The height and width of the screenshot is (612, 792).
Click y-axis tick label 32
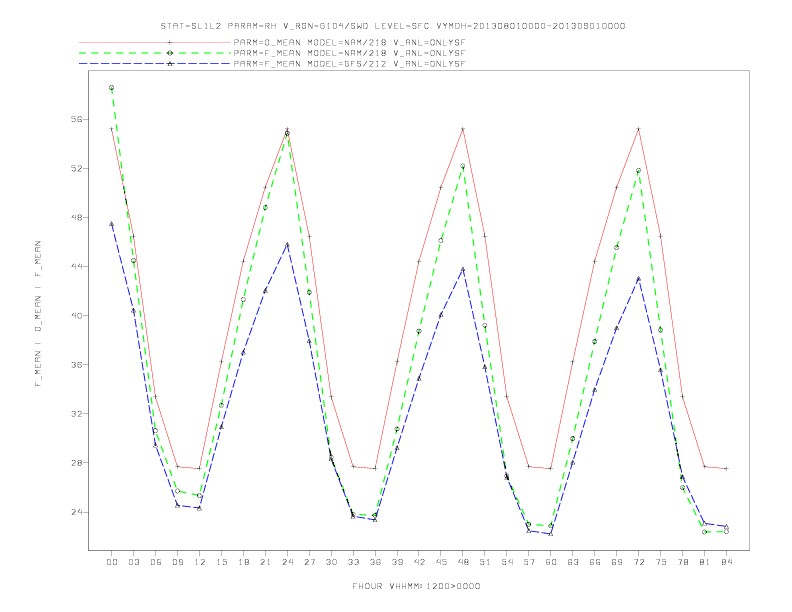(x=77, y=414)
